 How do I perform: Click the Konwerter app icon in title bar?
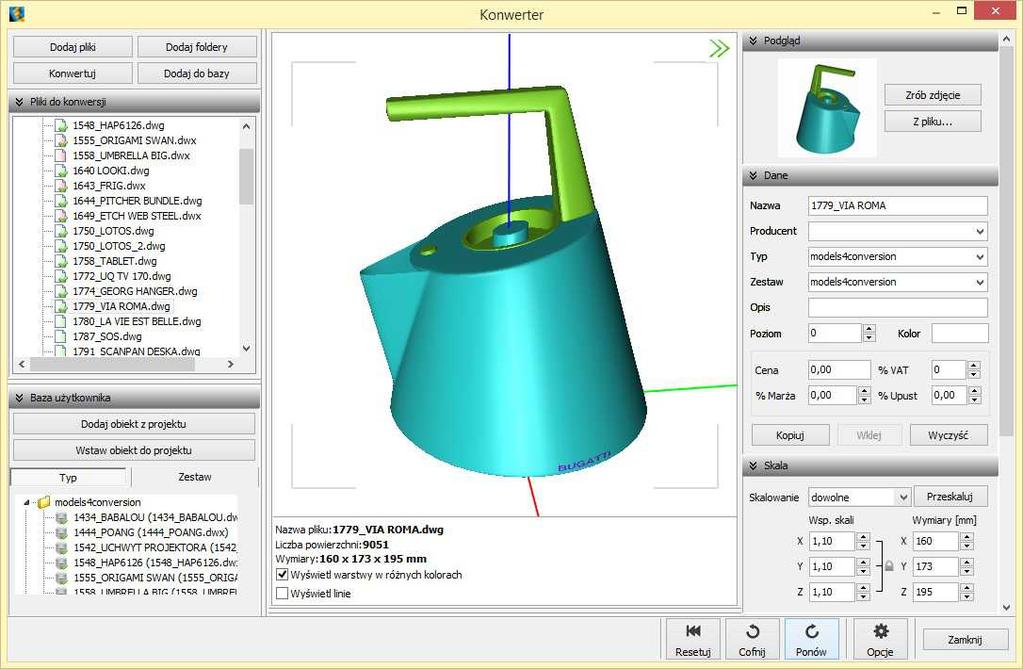(17, 13)
